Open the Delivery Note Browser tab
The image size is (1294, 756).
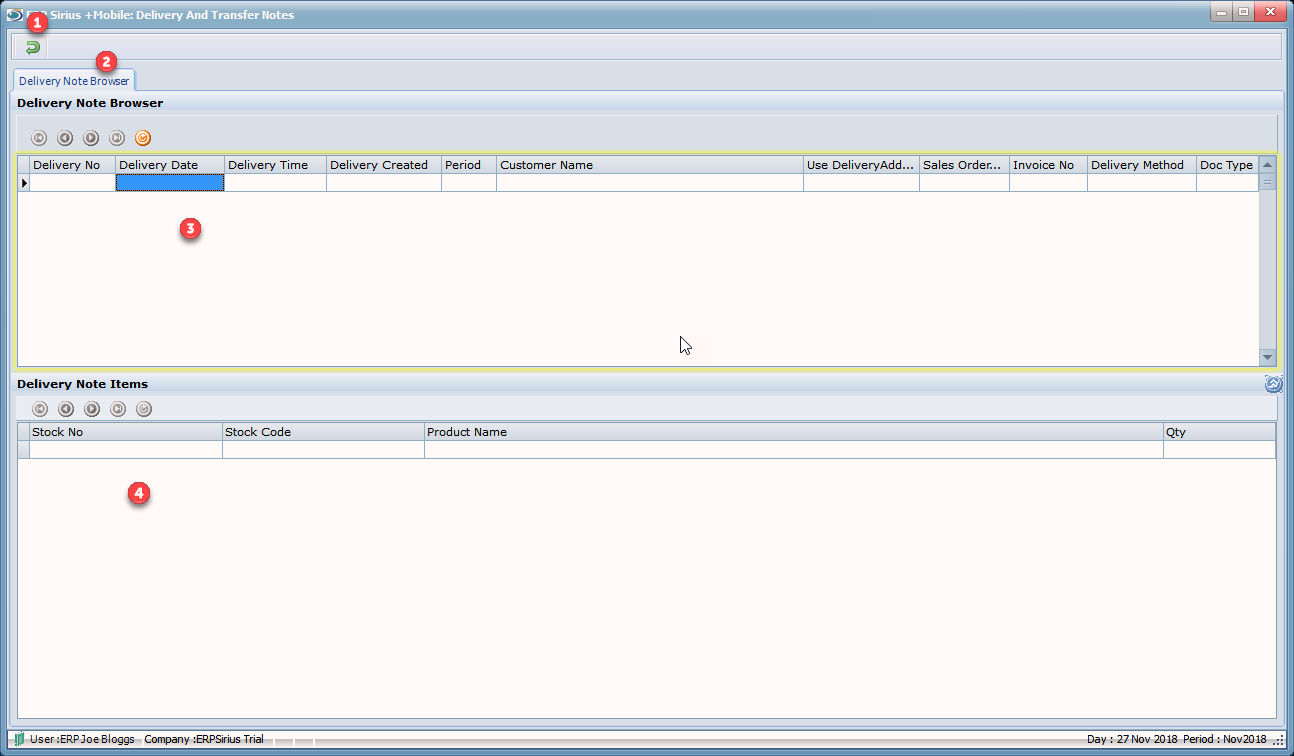click(74, 81)
